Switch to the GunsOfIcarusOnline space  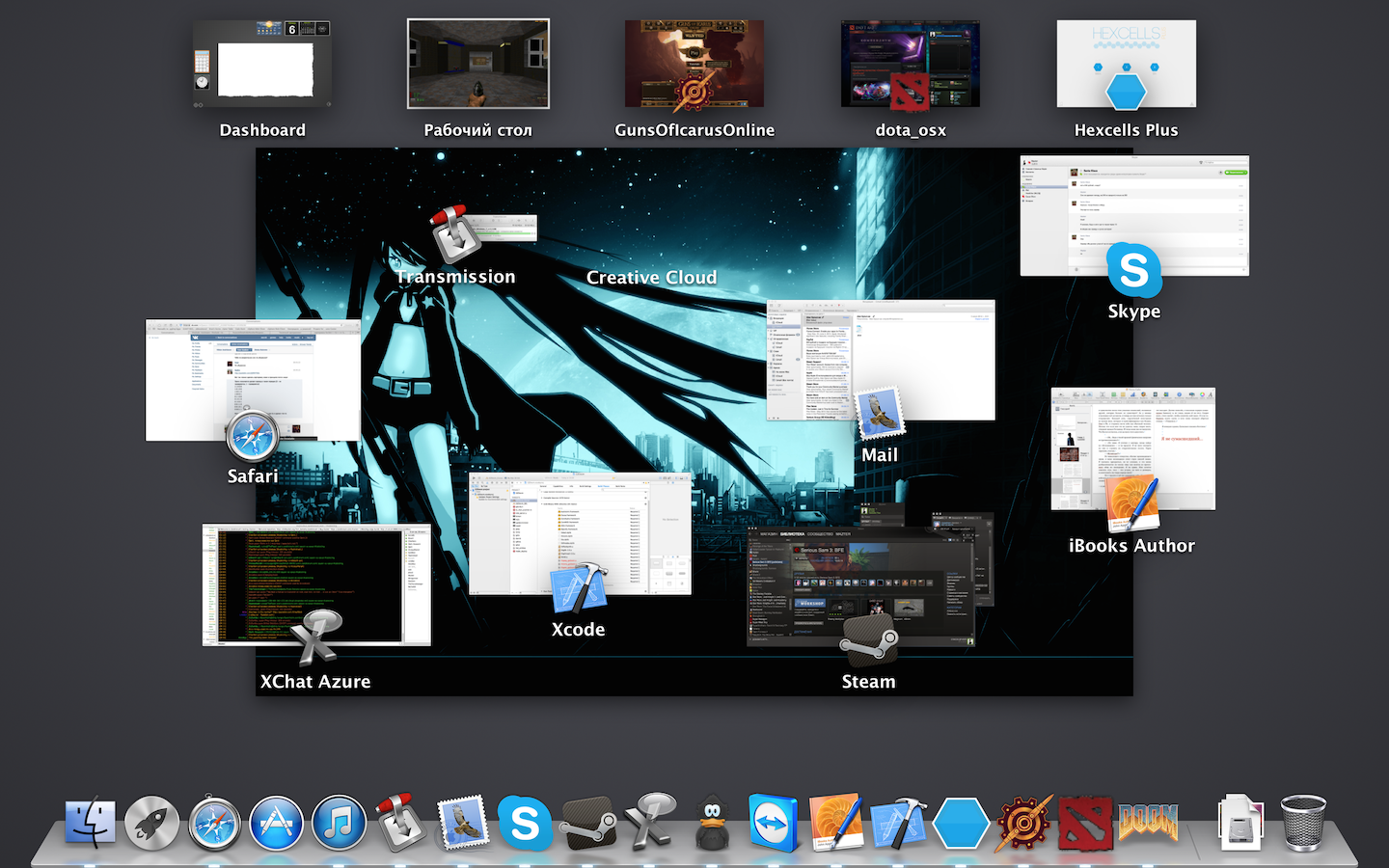pos(694,65)
